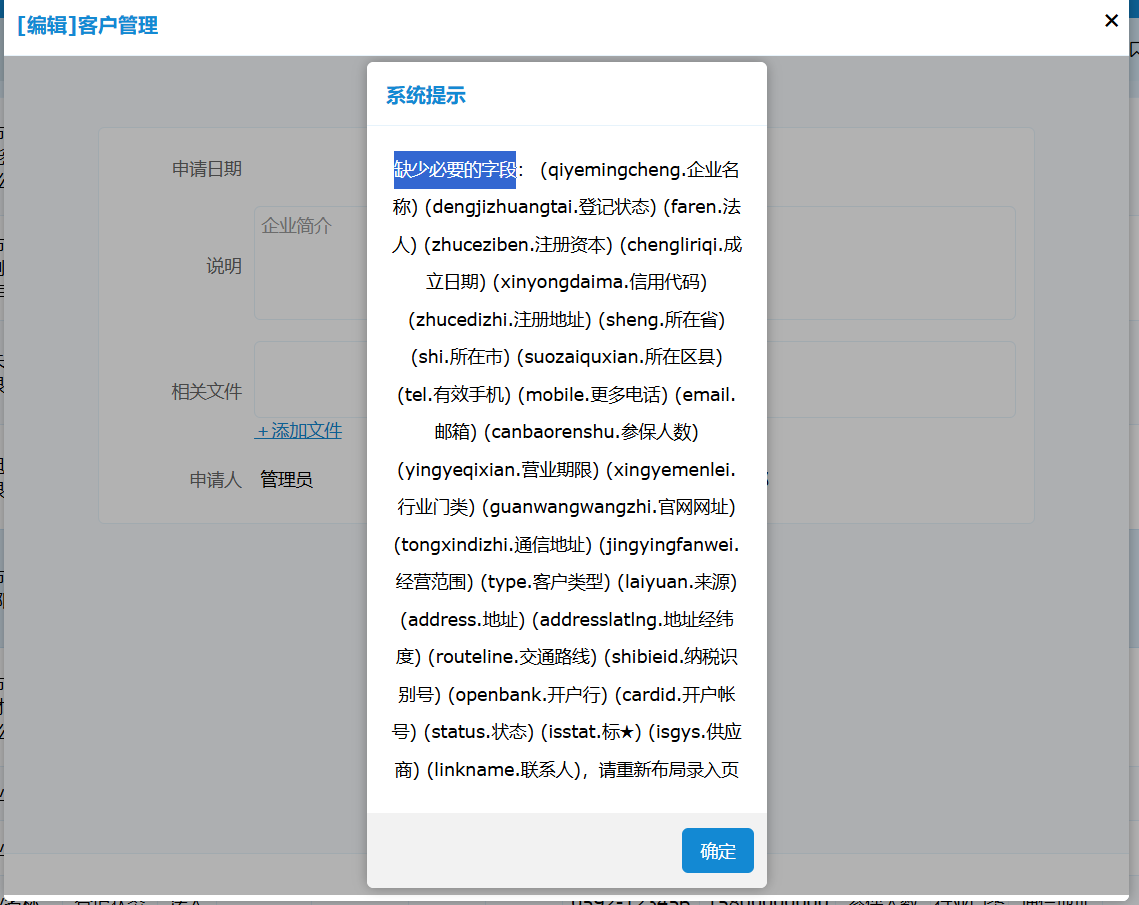This screenshot has height=905, width=1139.
Task: Click the type.客户类型 field name
Action: coord(546,582)
